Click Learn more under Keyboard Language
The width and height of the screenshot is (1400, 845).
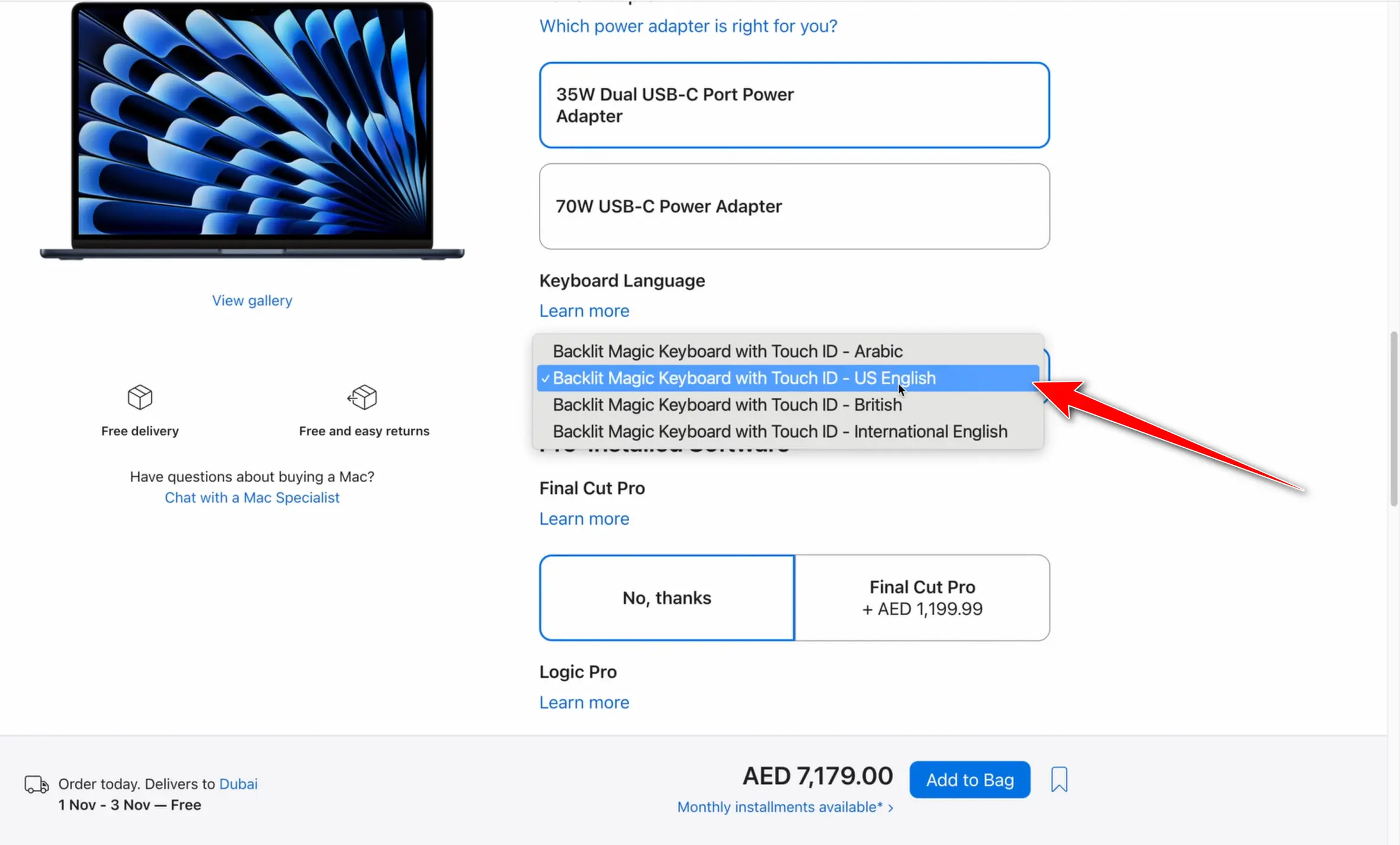tap(583, 310)
